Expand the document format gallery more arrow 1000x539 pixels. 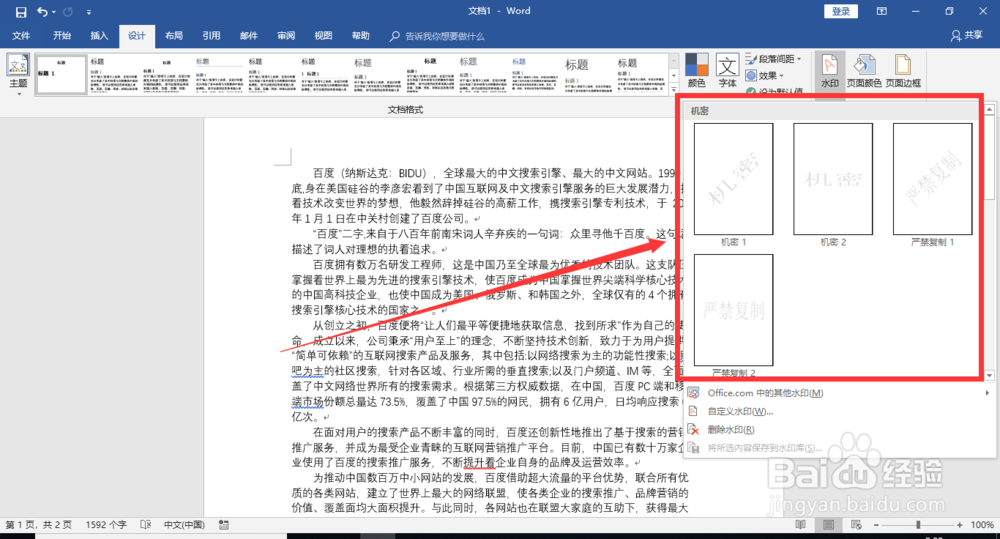(x=673, y=89)
